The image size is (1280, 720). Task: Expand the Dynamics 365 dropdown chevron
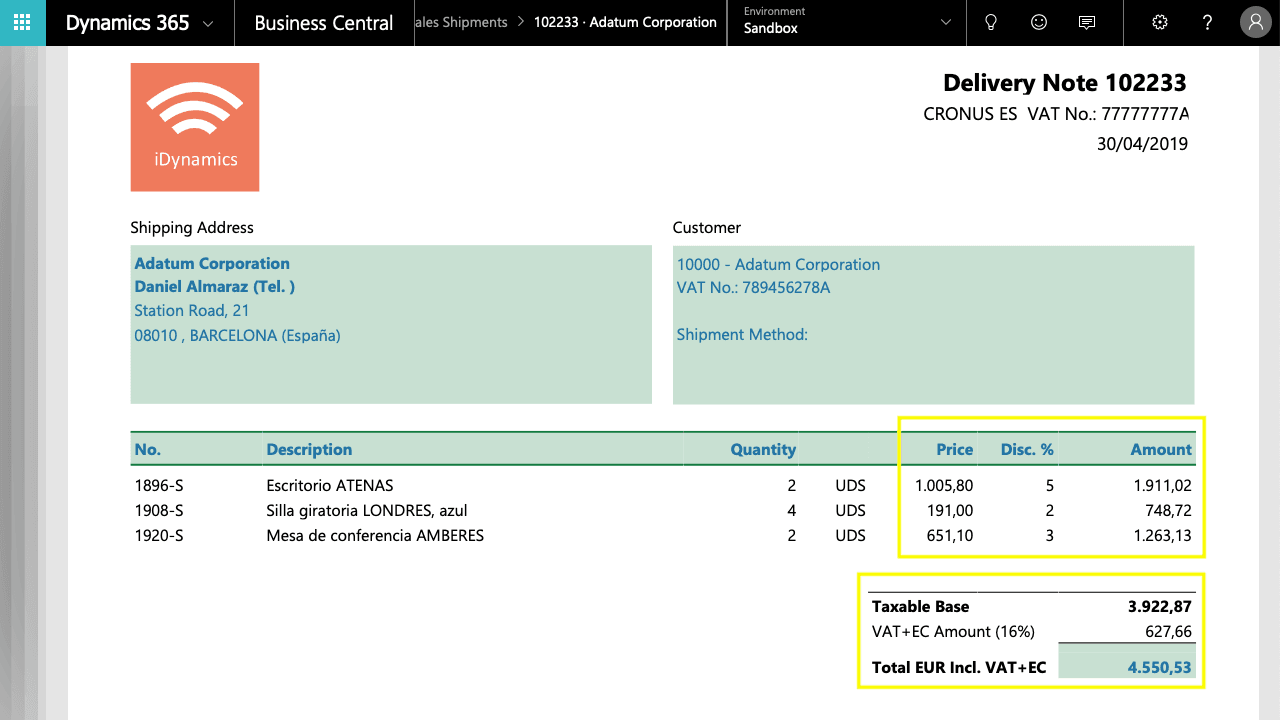pyautogui.click(x=208, y=23)
